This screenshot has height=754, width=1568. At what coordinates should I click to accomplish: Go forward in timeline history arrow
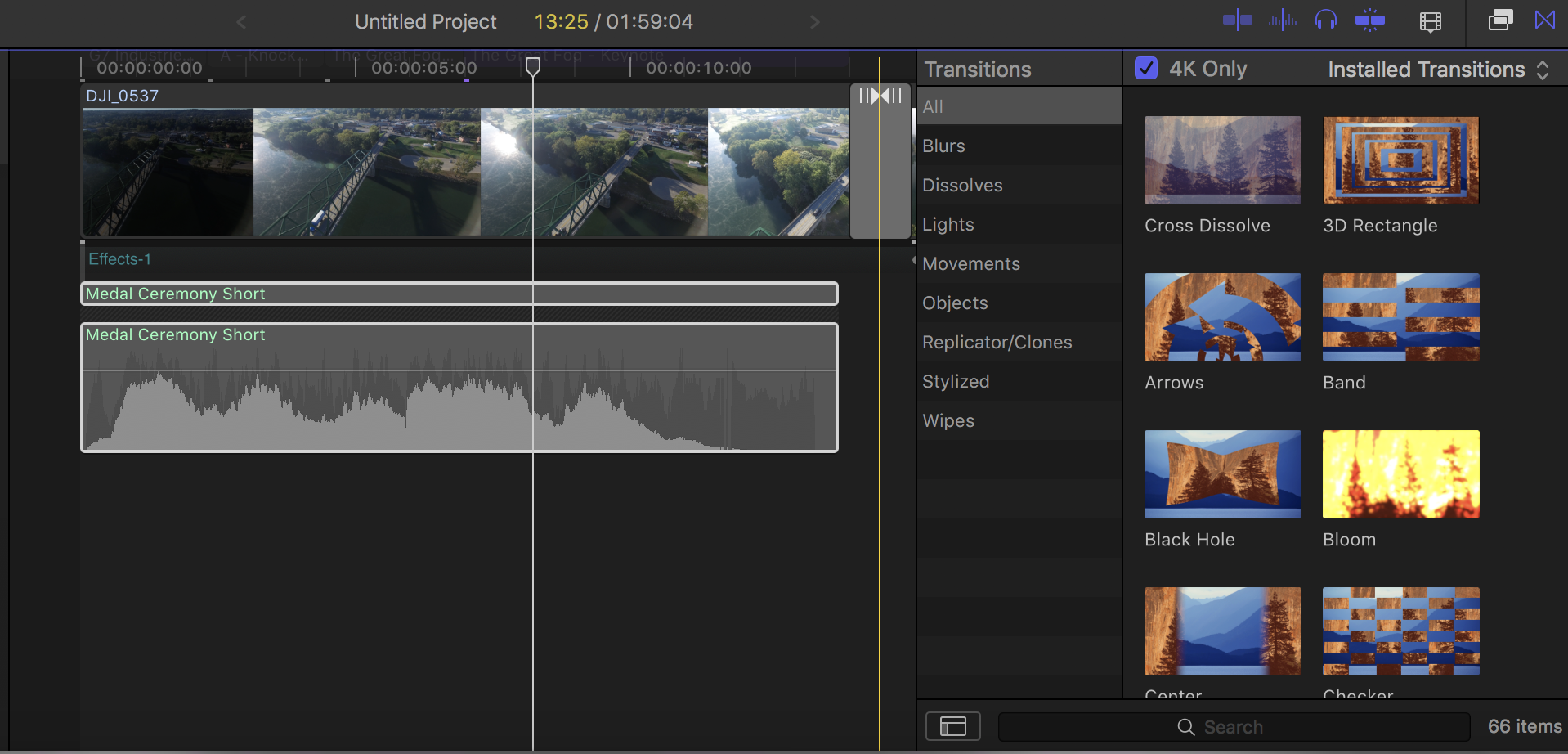click(x=814, y=22)
